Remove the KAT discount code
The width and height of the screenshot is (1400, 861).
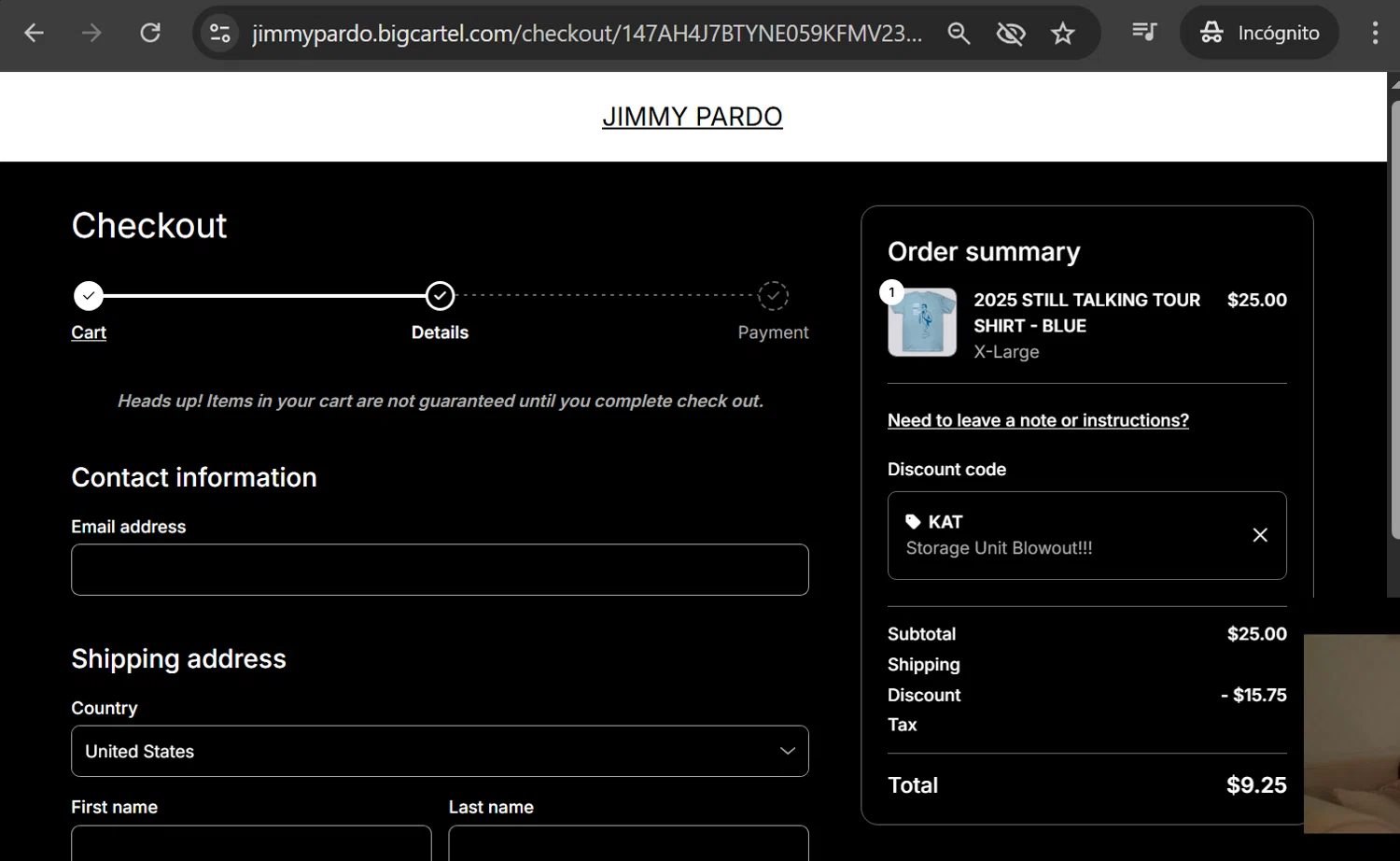click(1260, 535)
